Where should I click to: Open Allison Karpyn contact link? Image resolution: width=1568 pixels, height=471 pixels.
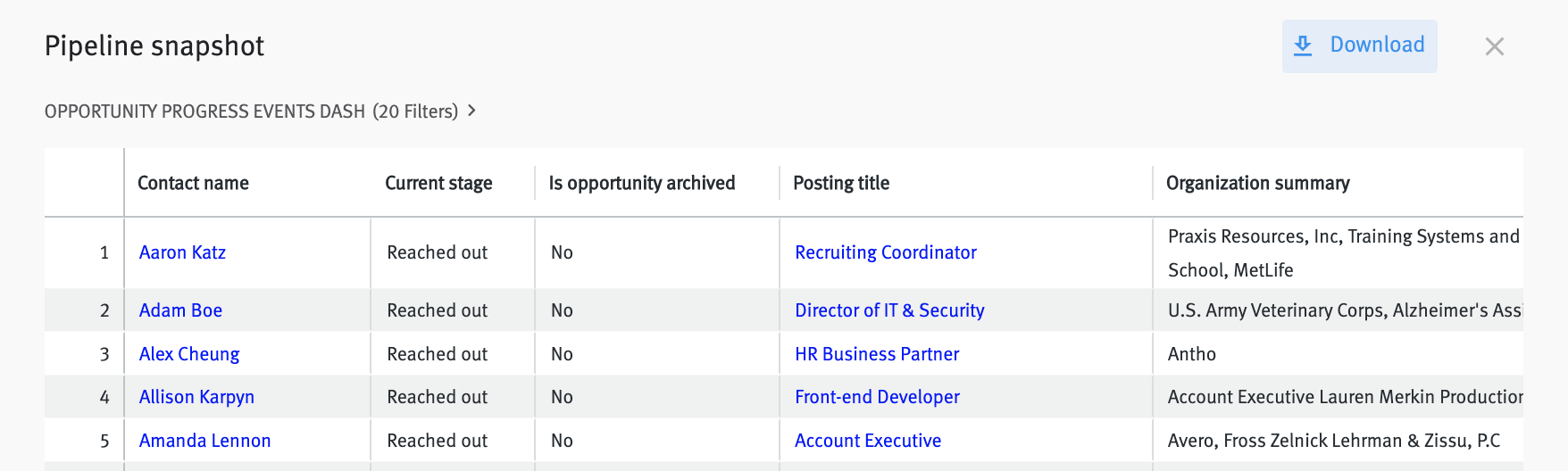[x=196, y=397]
